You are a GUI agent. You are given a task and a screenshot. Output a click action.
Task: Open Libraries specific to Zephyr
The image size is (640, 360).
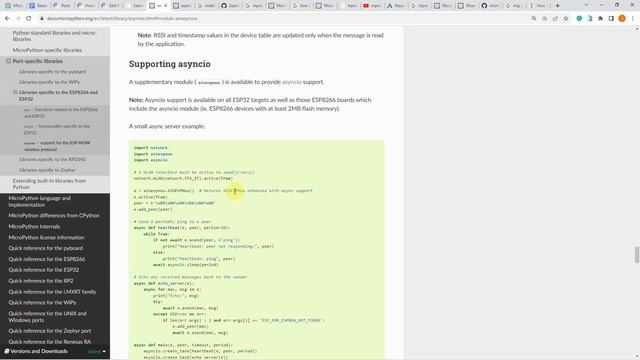click(47, 170)
